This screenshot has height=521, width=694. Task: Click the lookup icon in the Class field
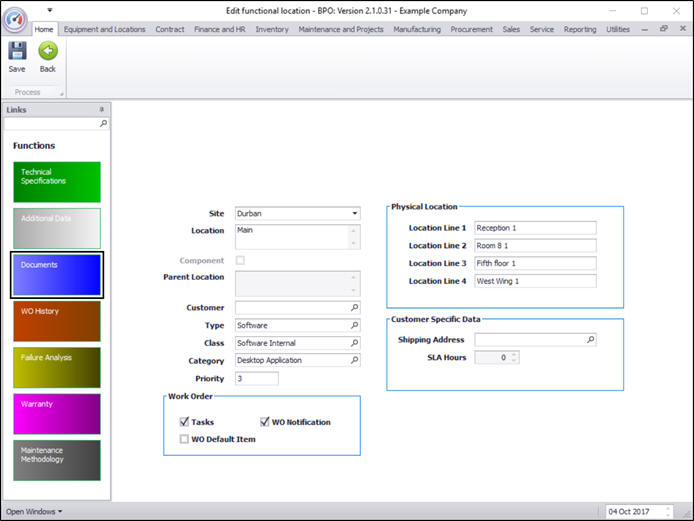coord(354,344)
